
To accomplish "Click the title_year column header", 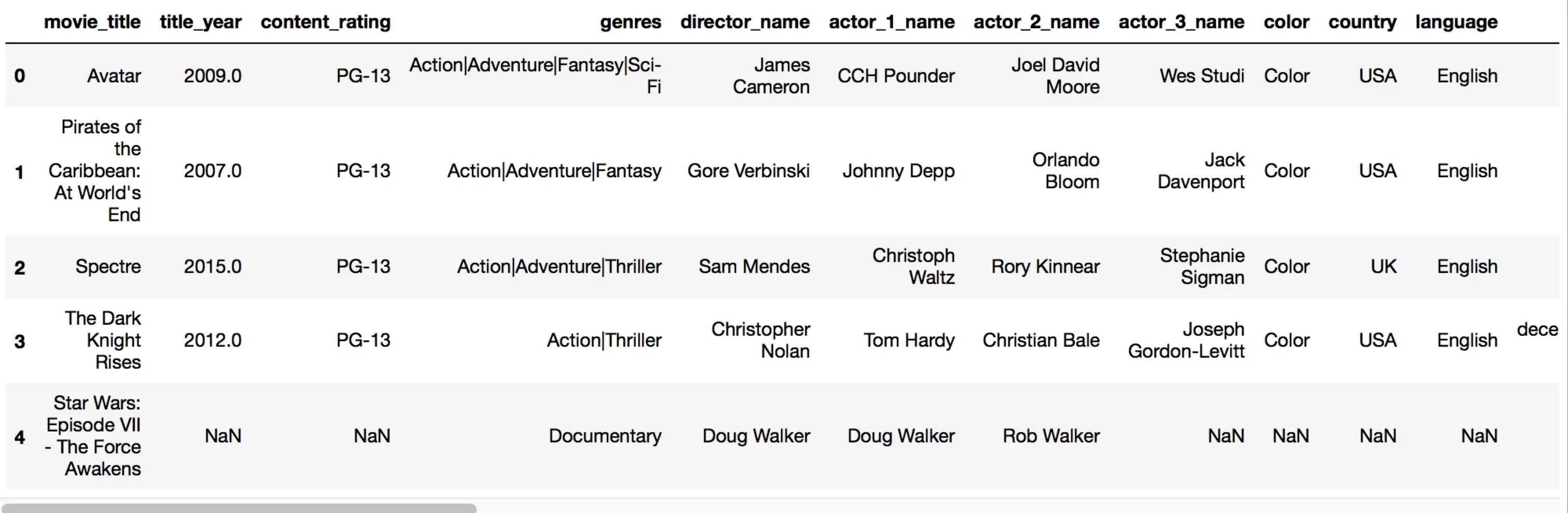I will click(200, 22).
